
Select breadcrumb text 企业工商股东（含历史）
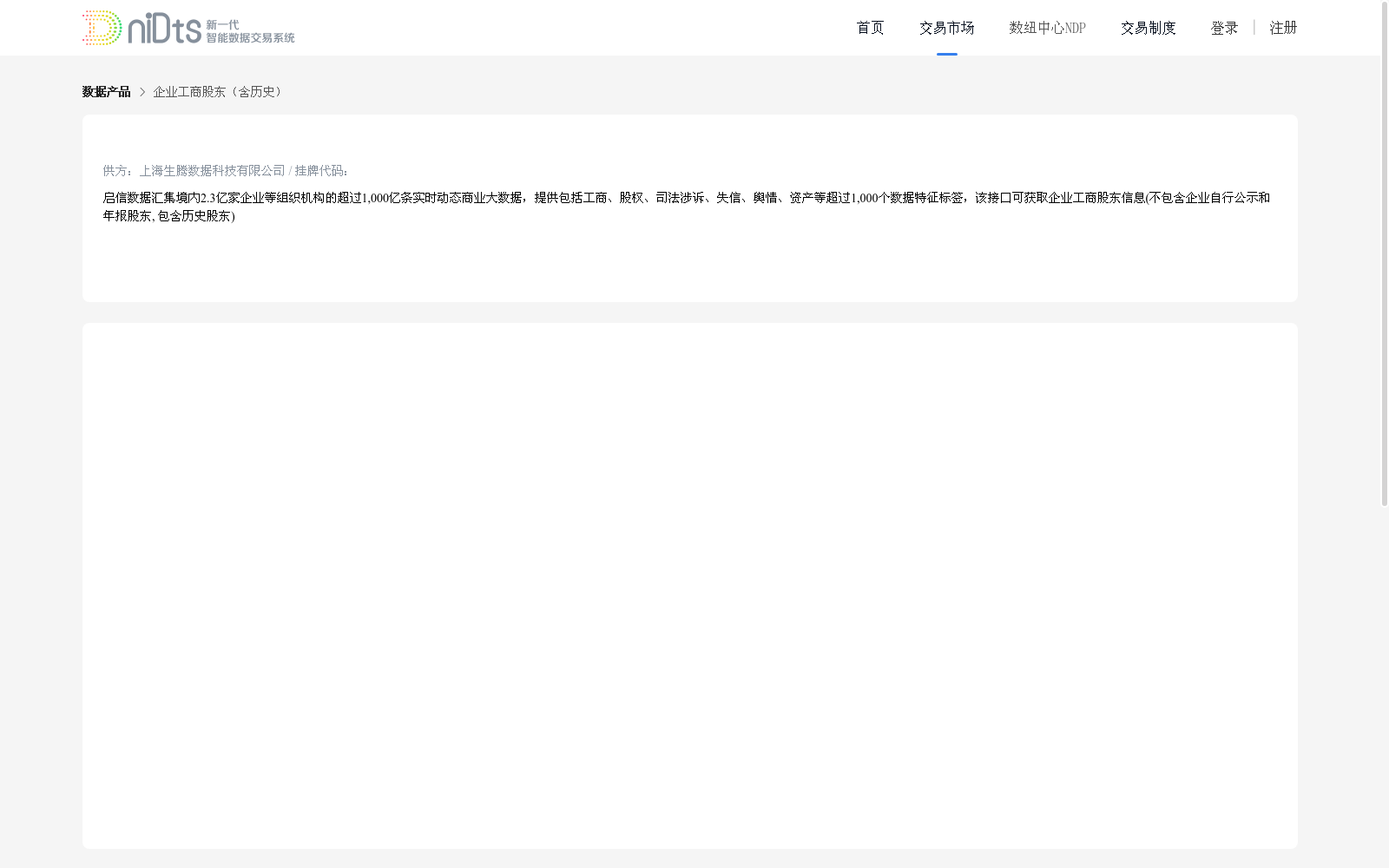coord(220,92)
